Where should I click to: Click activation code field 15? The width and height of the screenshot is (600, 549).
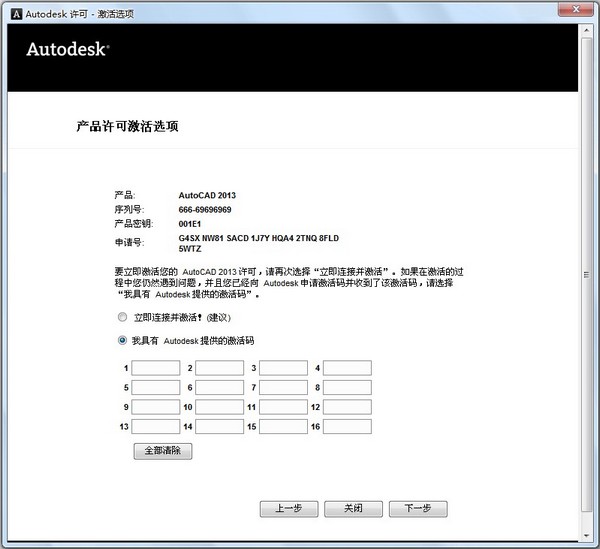pyautogui.click(x=284, y=427)
